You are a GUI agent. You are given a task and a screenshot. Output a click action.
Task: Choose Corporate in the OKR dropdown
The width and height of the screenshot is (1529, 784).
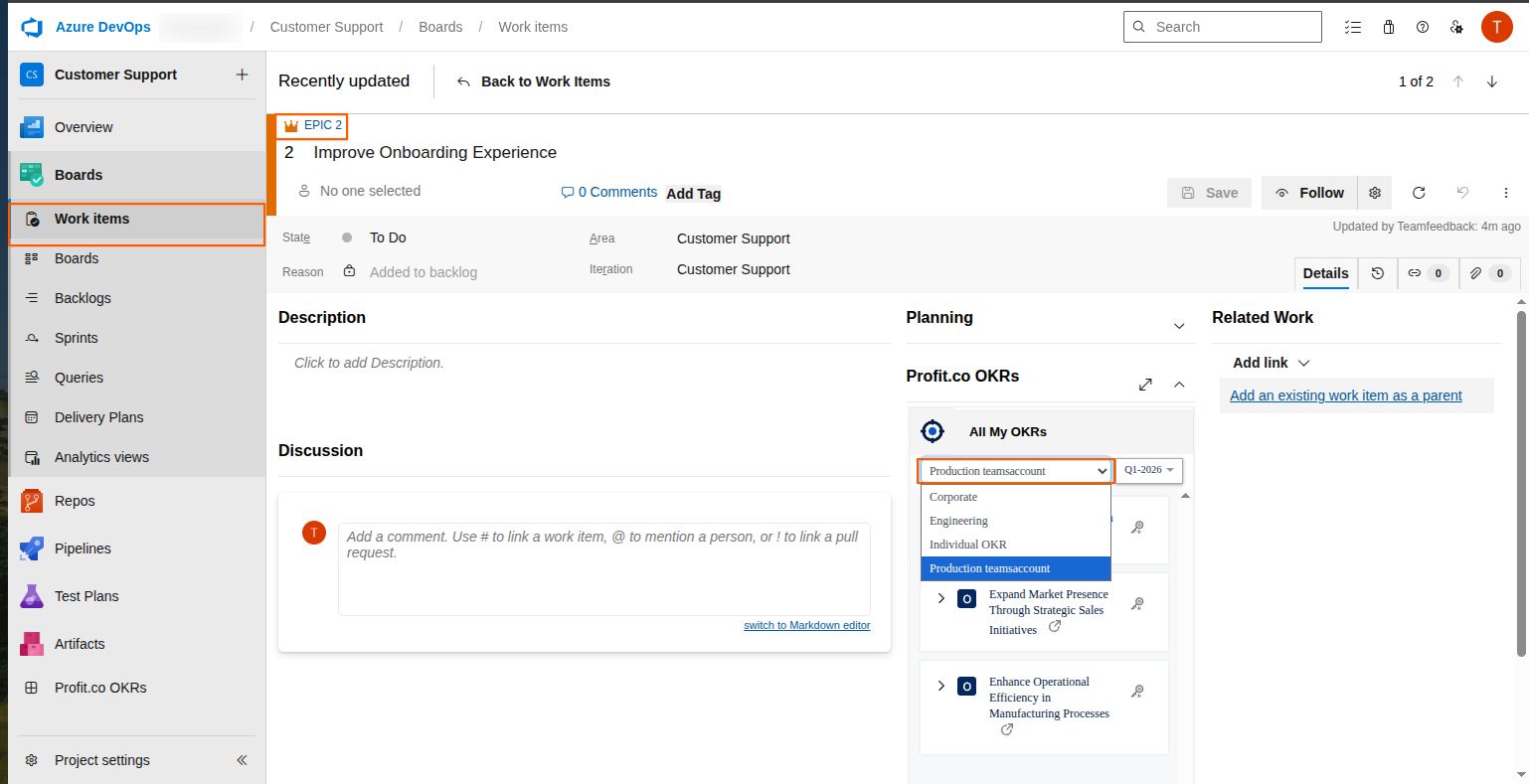point(1015,497)
